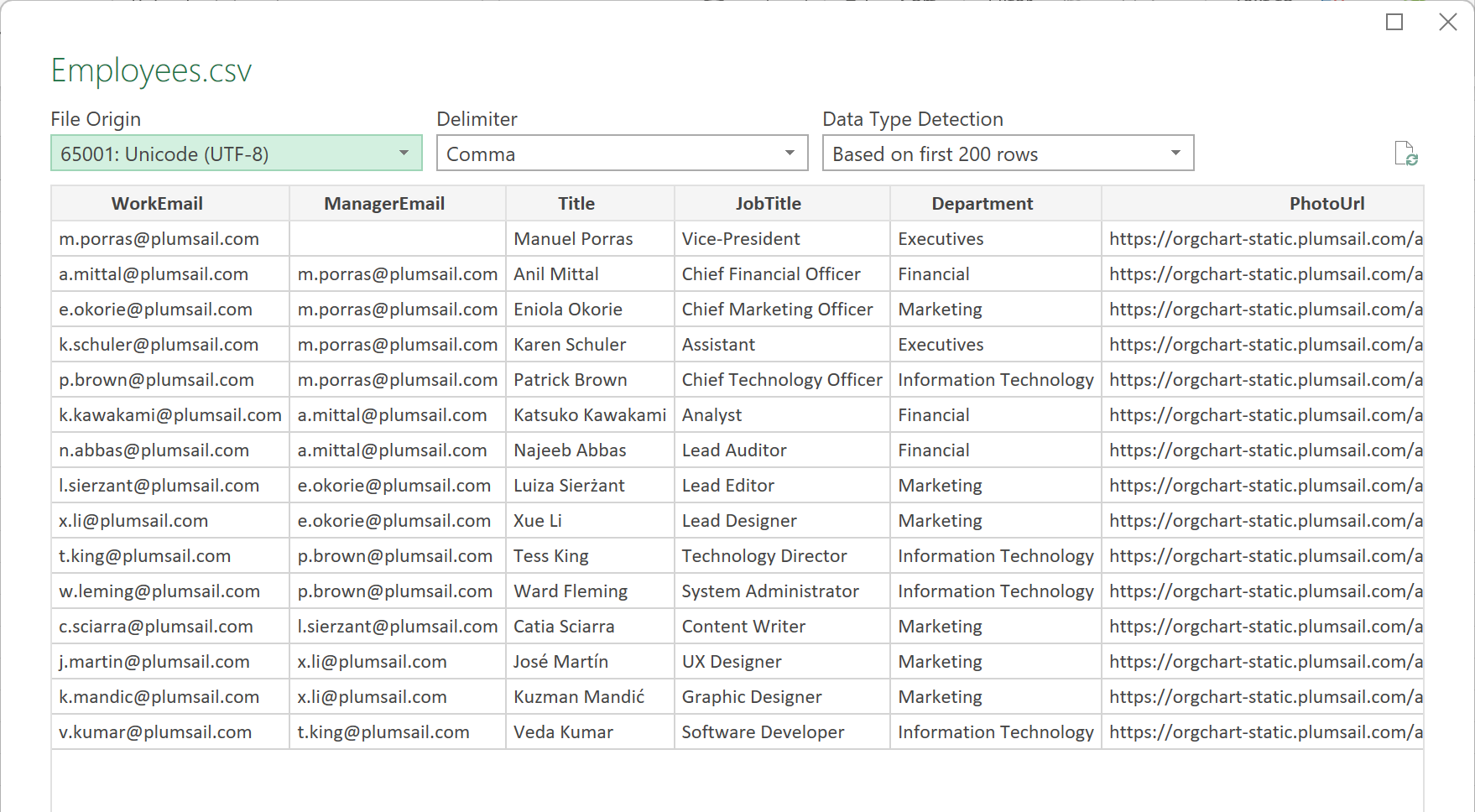The width and height of the screenshot is (1475, 812).
Task: Maximize the Employees.csv import dialog
Action: (x=1394, y=22)
